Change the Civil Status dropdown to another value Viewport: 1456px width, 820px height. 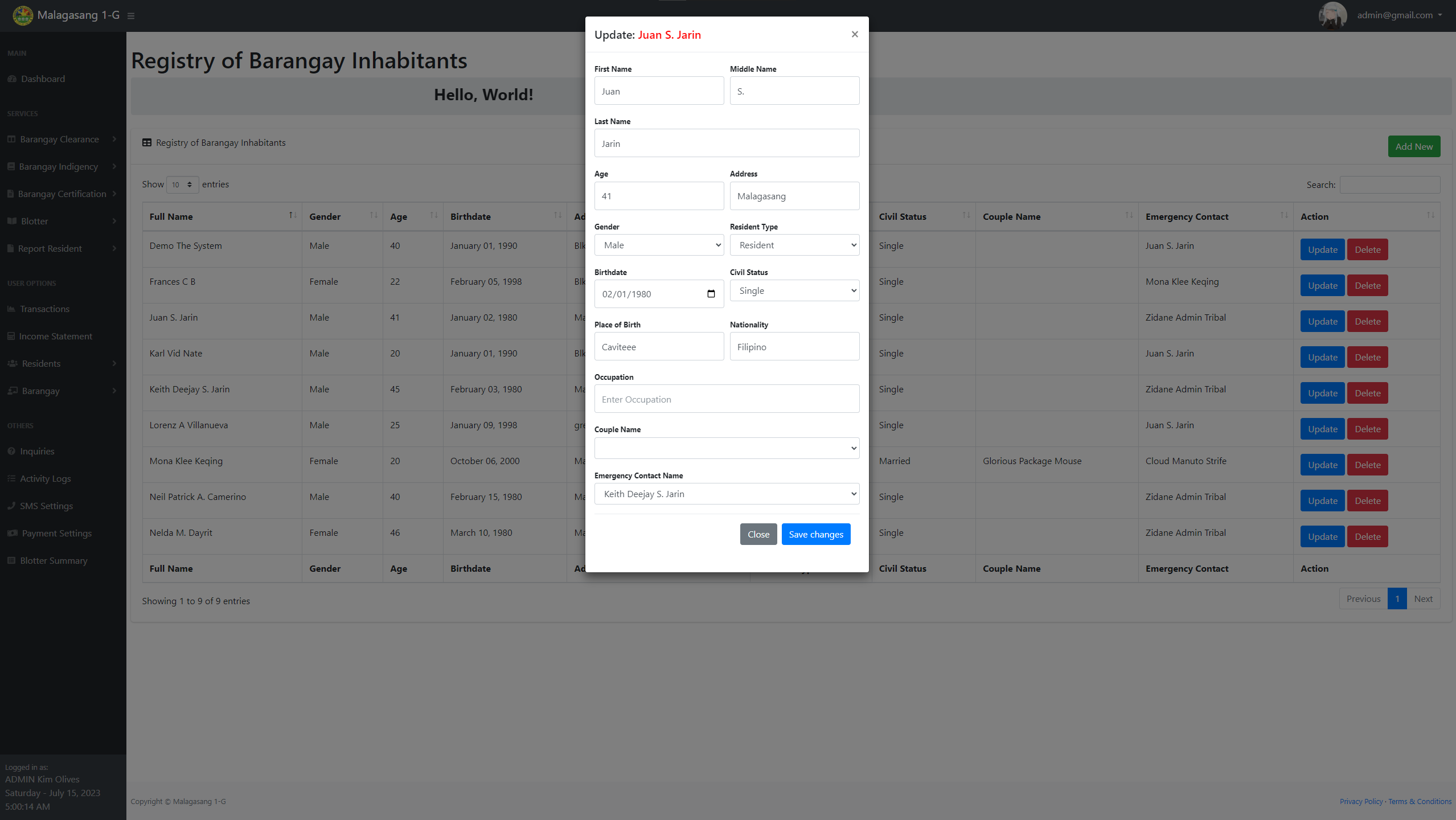(x=794, y=290)
